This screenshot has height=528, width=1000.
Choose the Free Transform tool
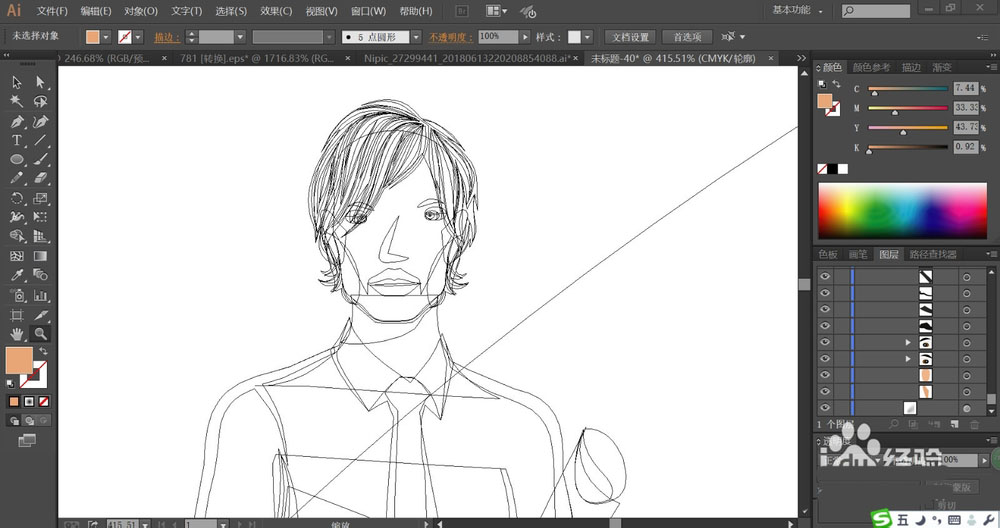coord(40,217)
